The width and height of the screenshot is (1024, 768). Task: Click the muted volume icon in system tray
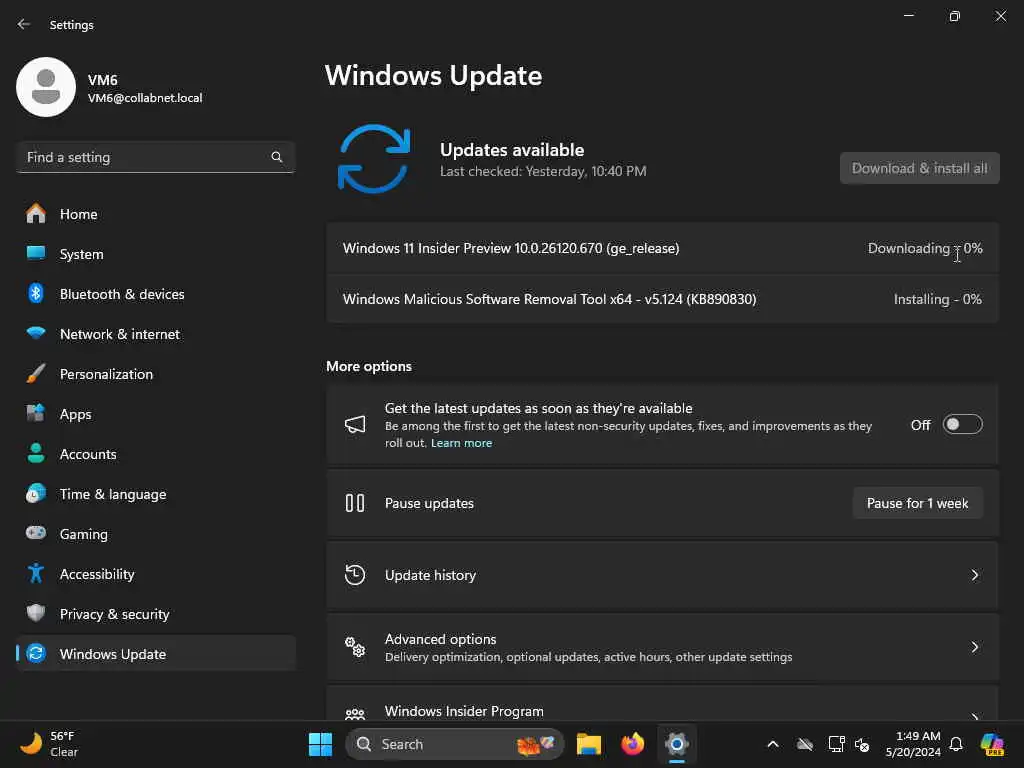862,744
